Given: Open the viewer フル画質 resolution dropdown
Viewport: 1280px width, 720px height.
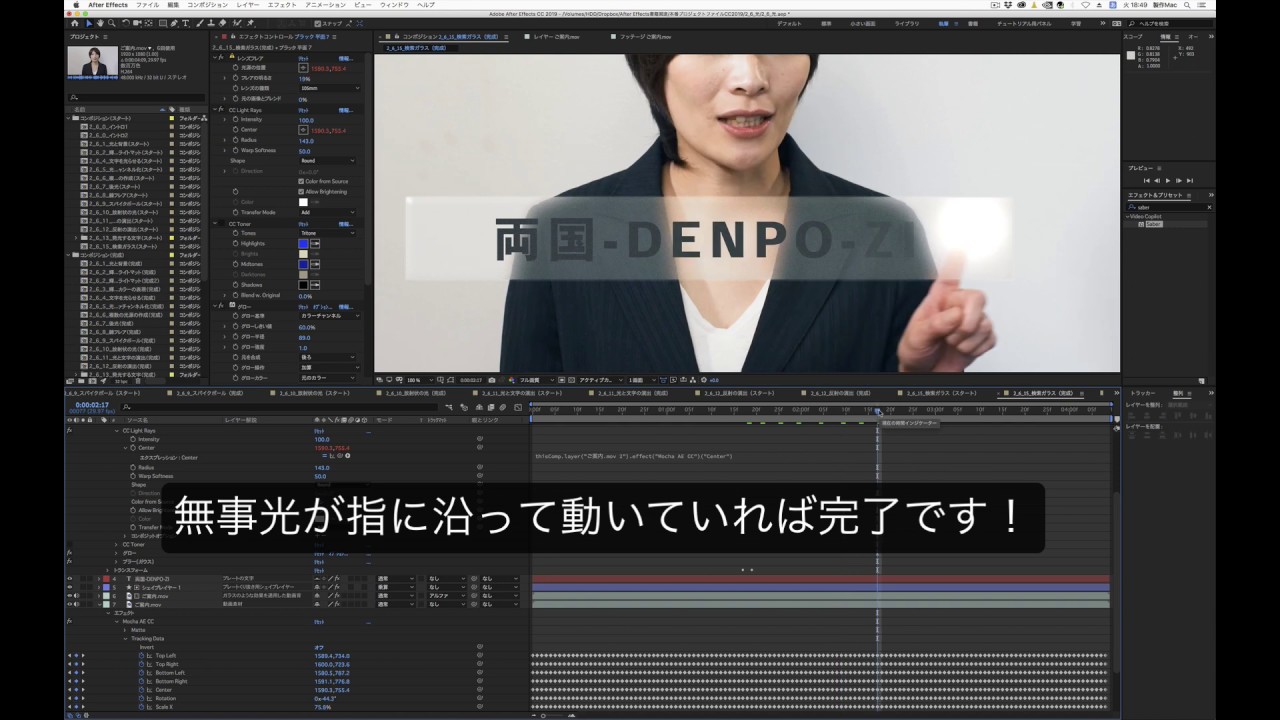Looking at the screenshot, I should coord(537,380).
